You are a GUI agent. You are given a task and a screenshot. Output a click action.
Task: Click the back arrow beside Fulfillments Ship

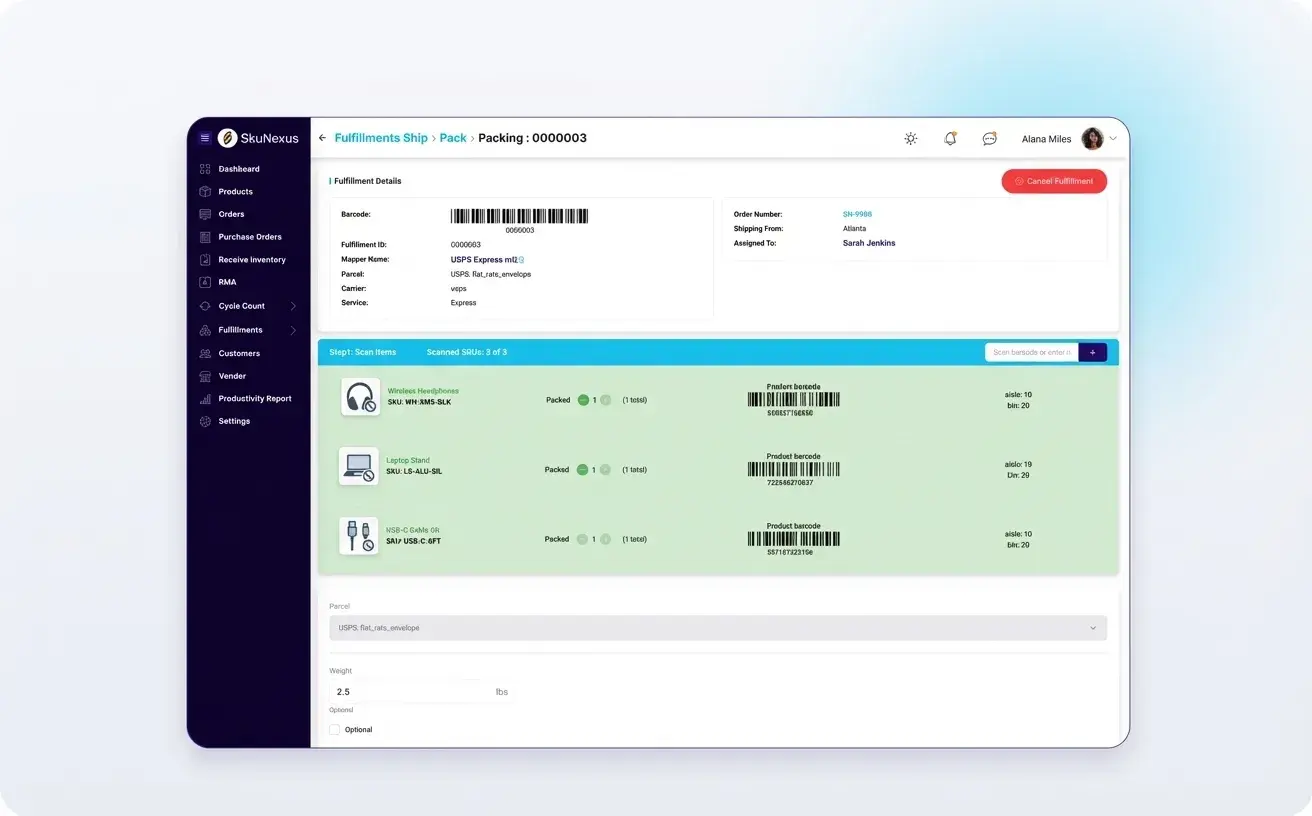[321, 138]
